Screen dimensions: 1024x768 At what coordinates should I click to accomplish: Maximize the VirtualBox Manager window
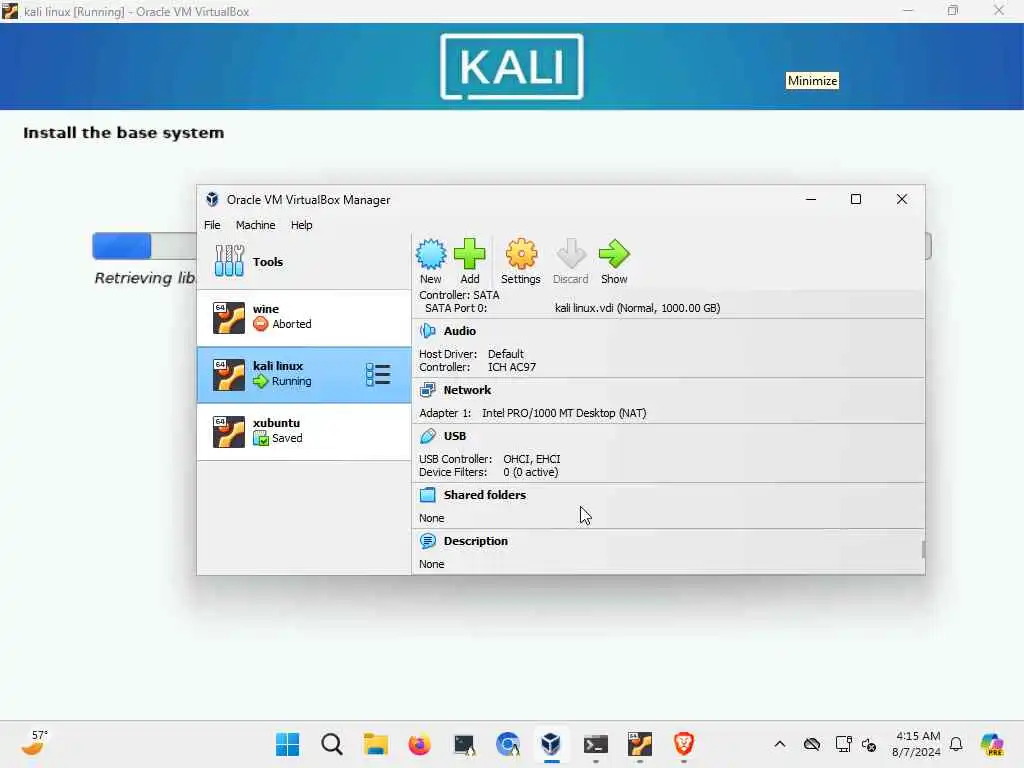[x=856, y=199]
